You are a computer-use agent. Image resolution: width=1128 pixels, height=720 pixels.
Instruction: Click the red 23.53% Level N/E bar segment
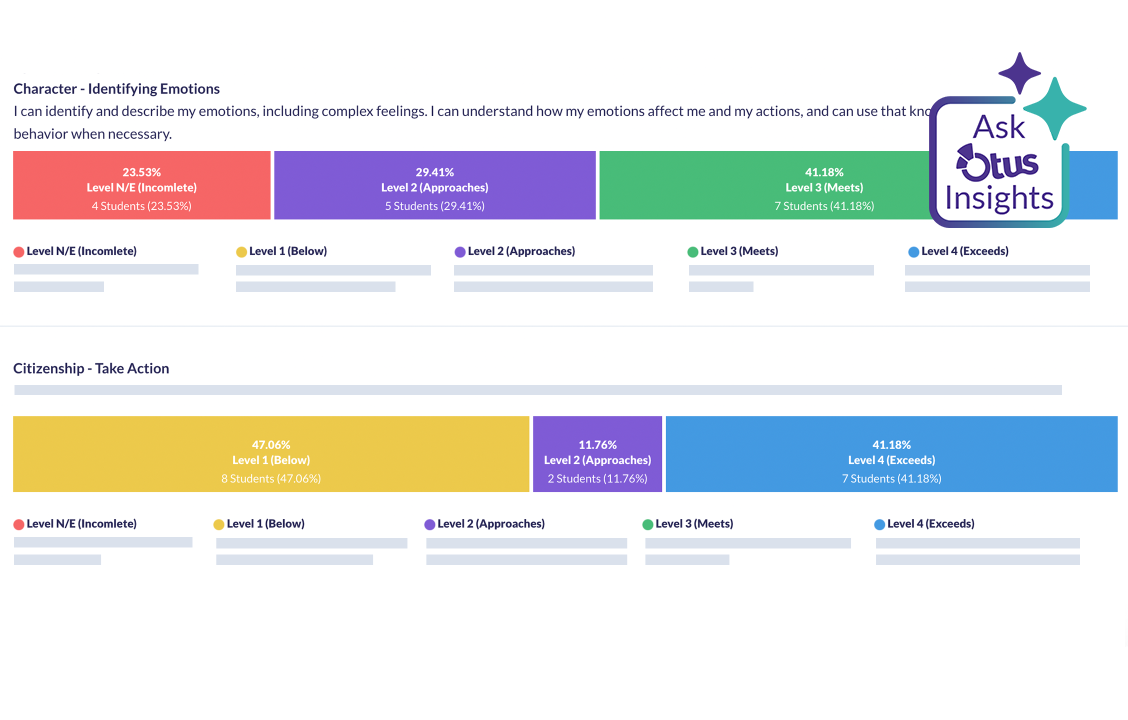tap(141, 185)
